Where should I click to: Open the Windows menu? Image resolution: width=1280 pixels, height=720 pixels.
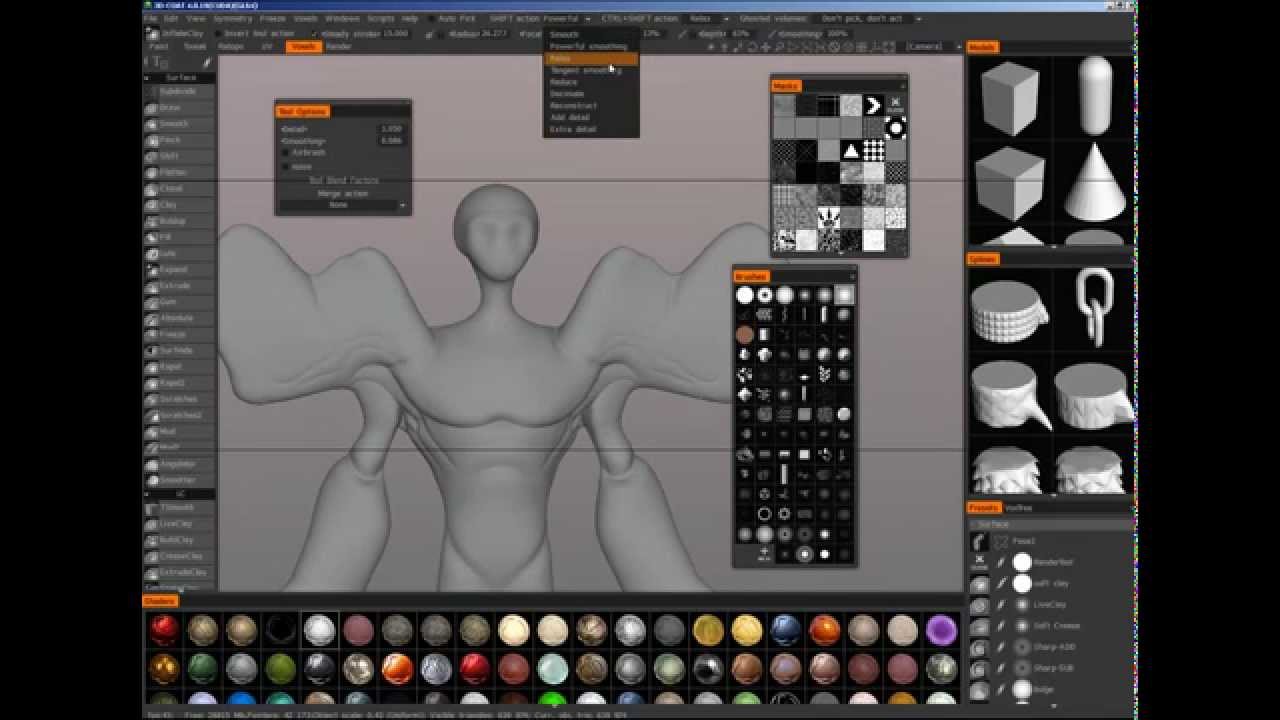pos(342,19)
